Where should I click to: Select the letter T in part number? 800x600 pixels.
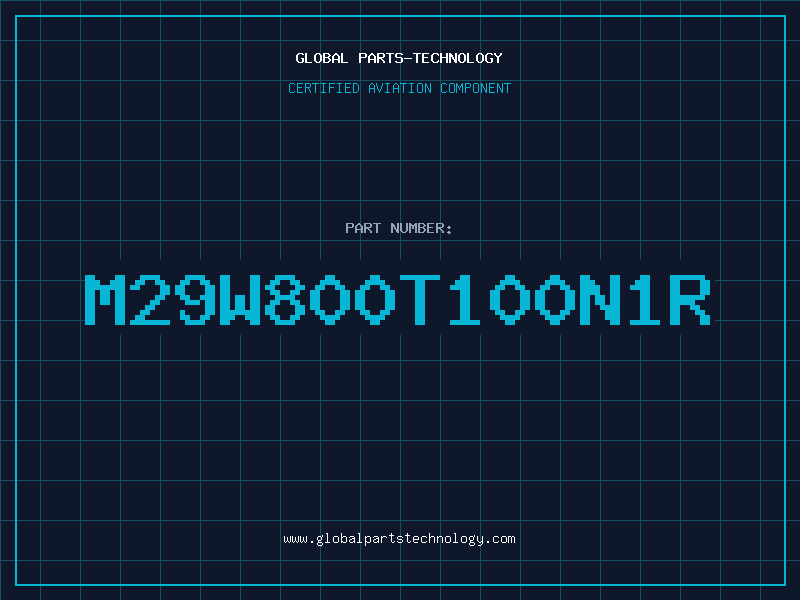[x=420, y=299]
